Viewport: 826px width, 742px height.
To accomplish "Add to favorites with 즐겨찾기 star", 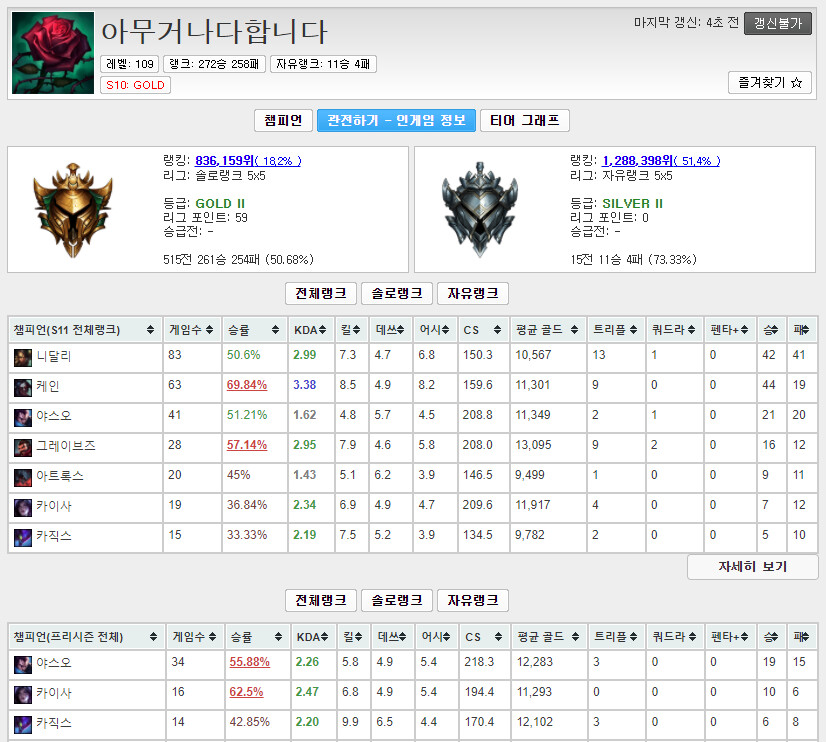I will tap(770, 83).
